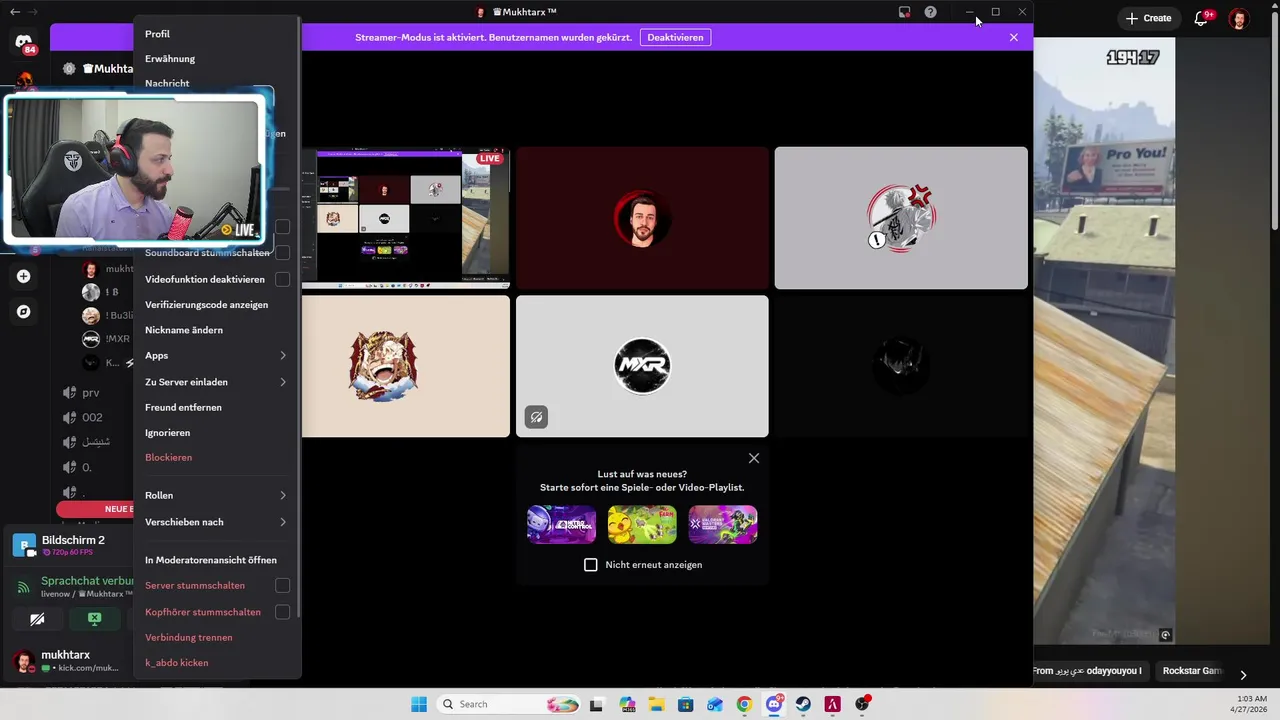Open OBS Studio from the taskbar

click(862, 704)
